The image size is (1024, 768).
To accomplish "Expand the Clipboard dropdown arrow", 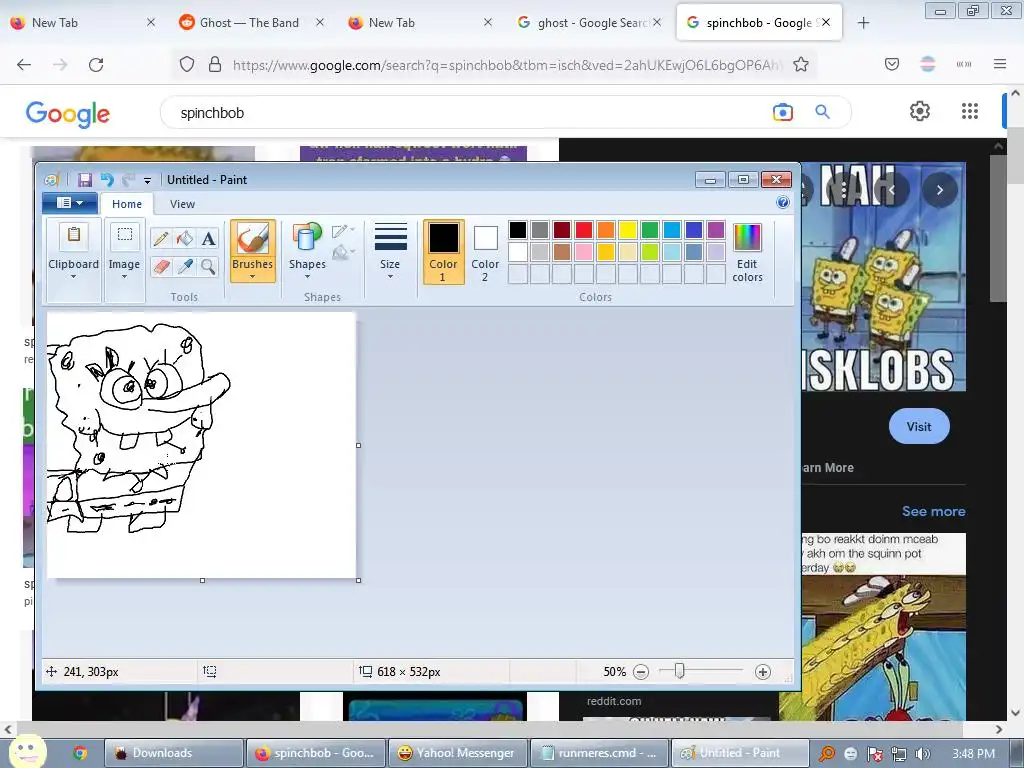I will tap(74, 277).
